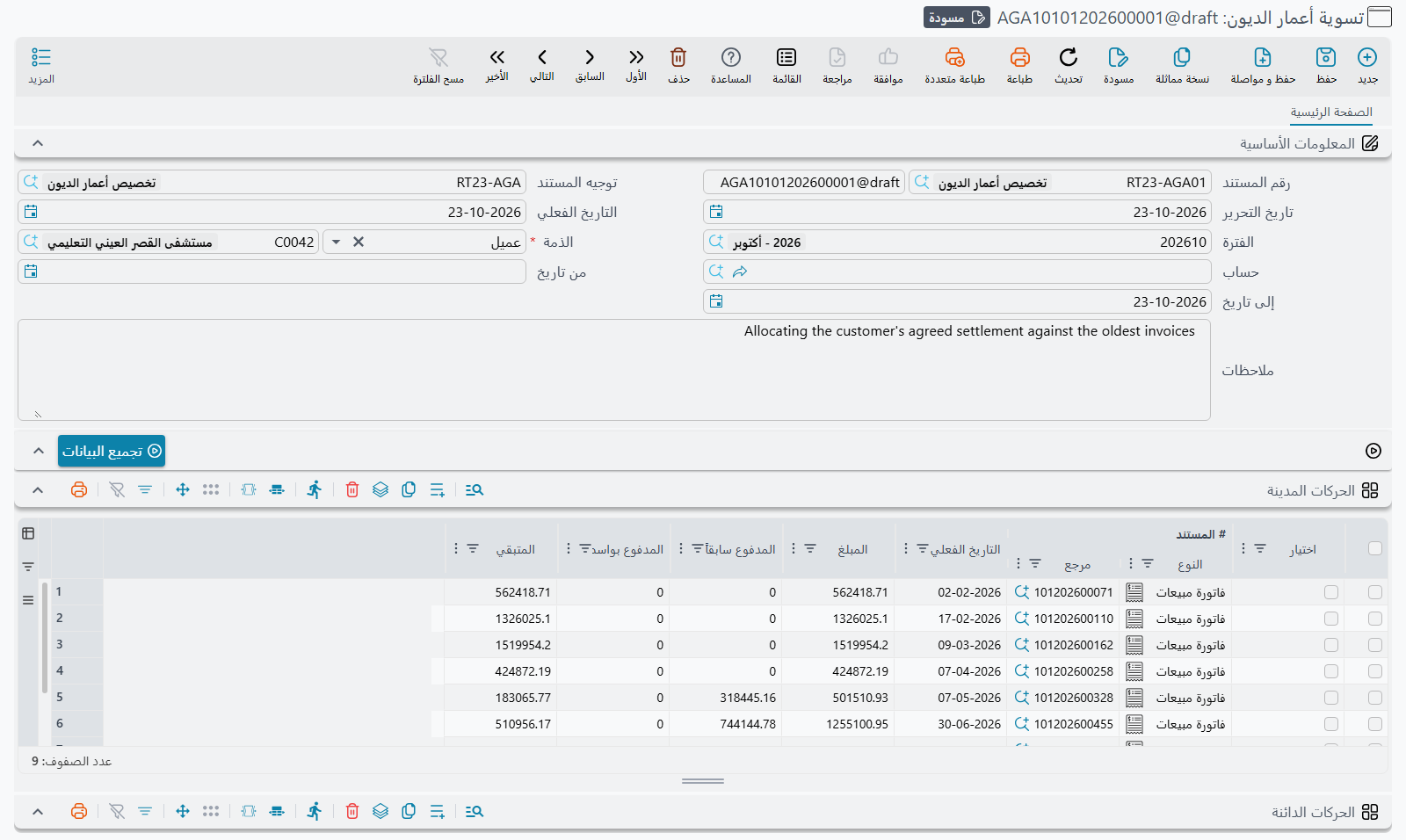Viewport: 1406px width, 840px height.
Task: Open calendar picker for تاريخ التحرير field
Action: click(x=716, y=212)
